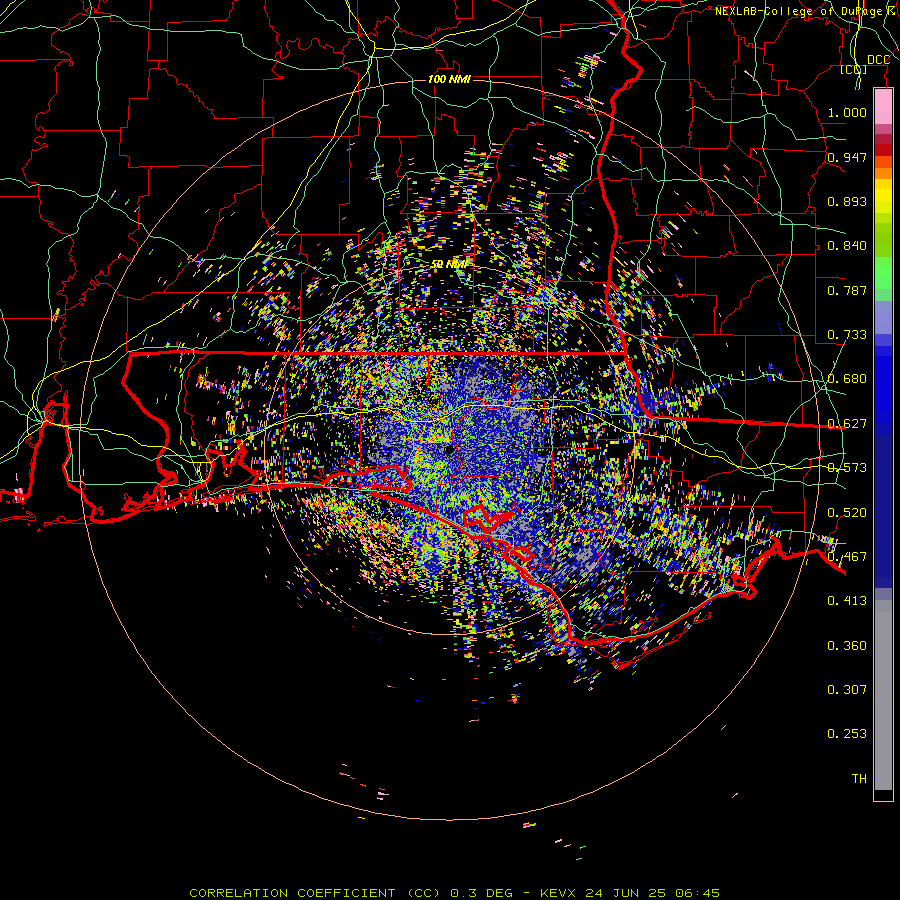Select the 0.413 legend value
The image size is (900, 900).
(x=847, y=601)
